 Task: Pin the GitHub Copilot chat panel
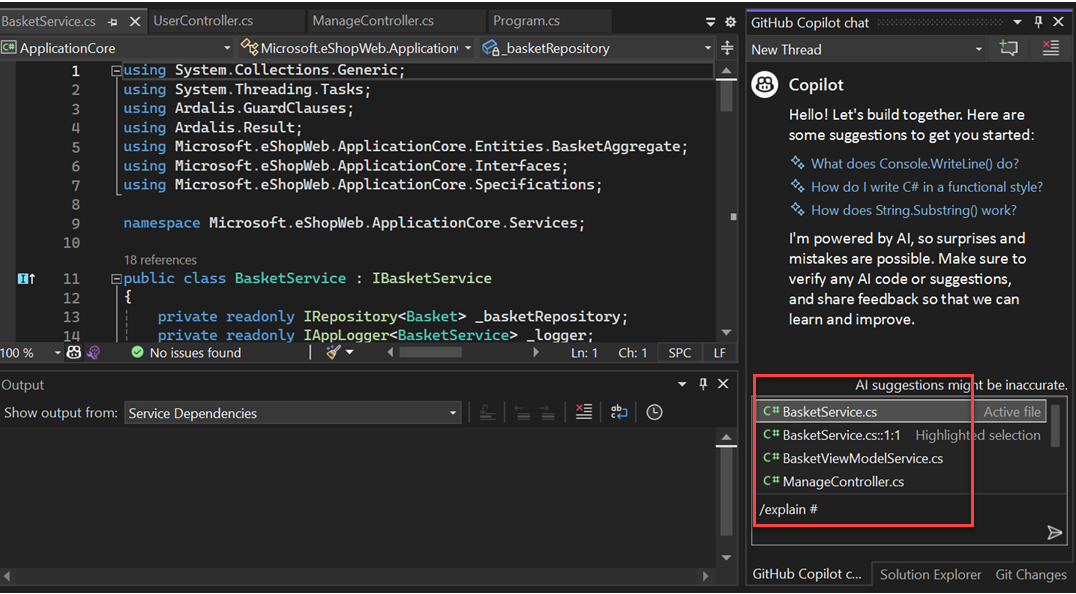pyautogui.click(x=1039, y=22)
